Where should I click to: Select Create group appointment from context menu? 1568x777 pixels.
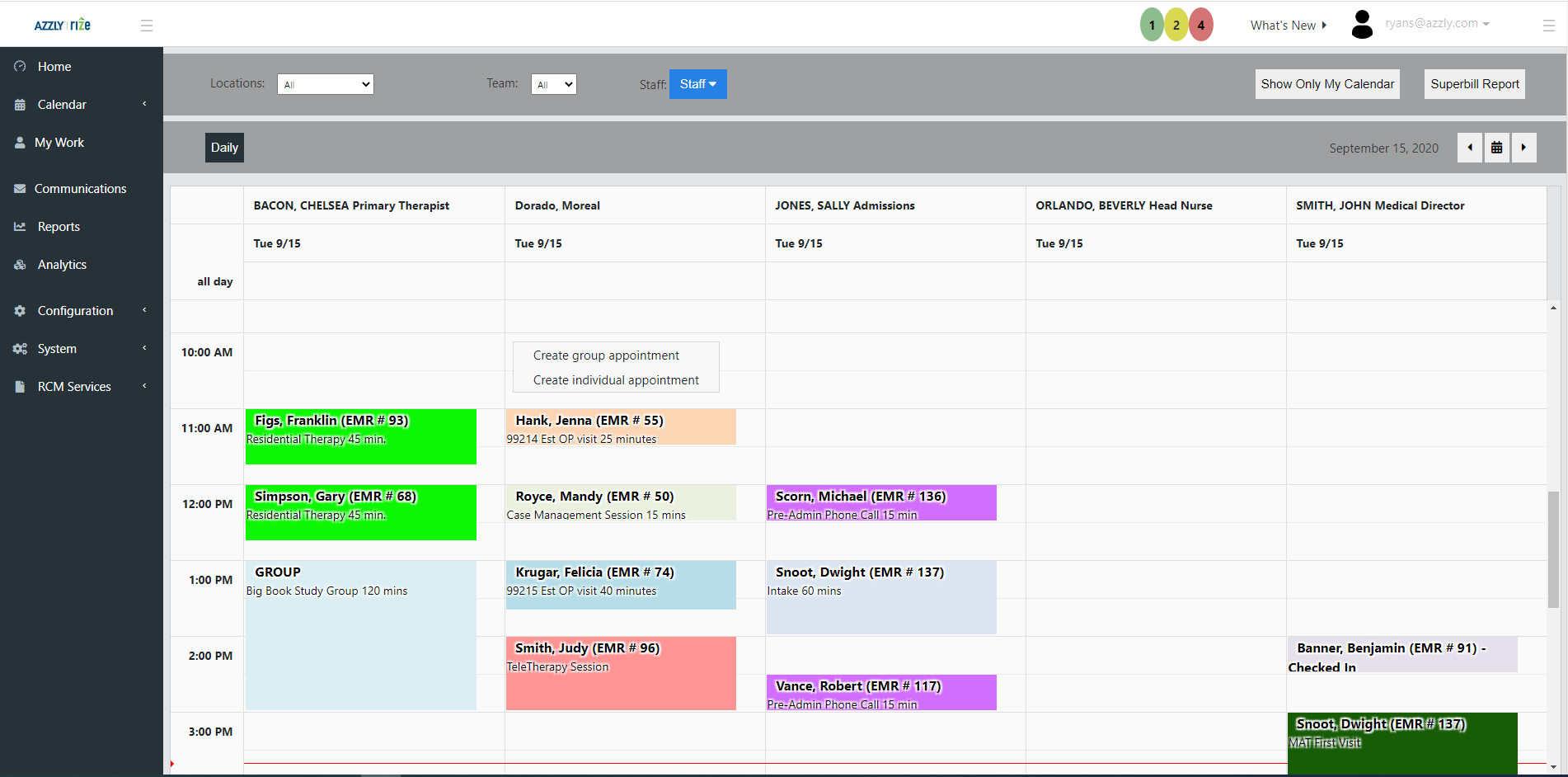[606, 356]
